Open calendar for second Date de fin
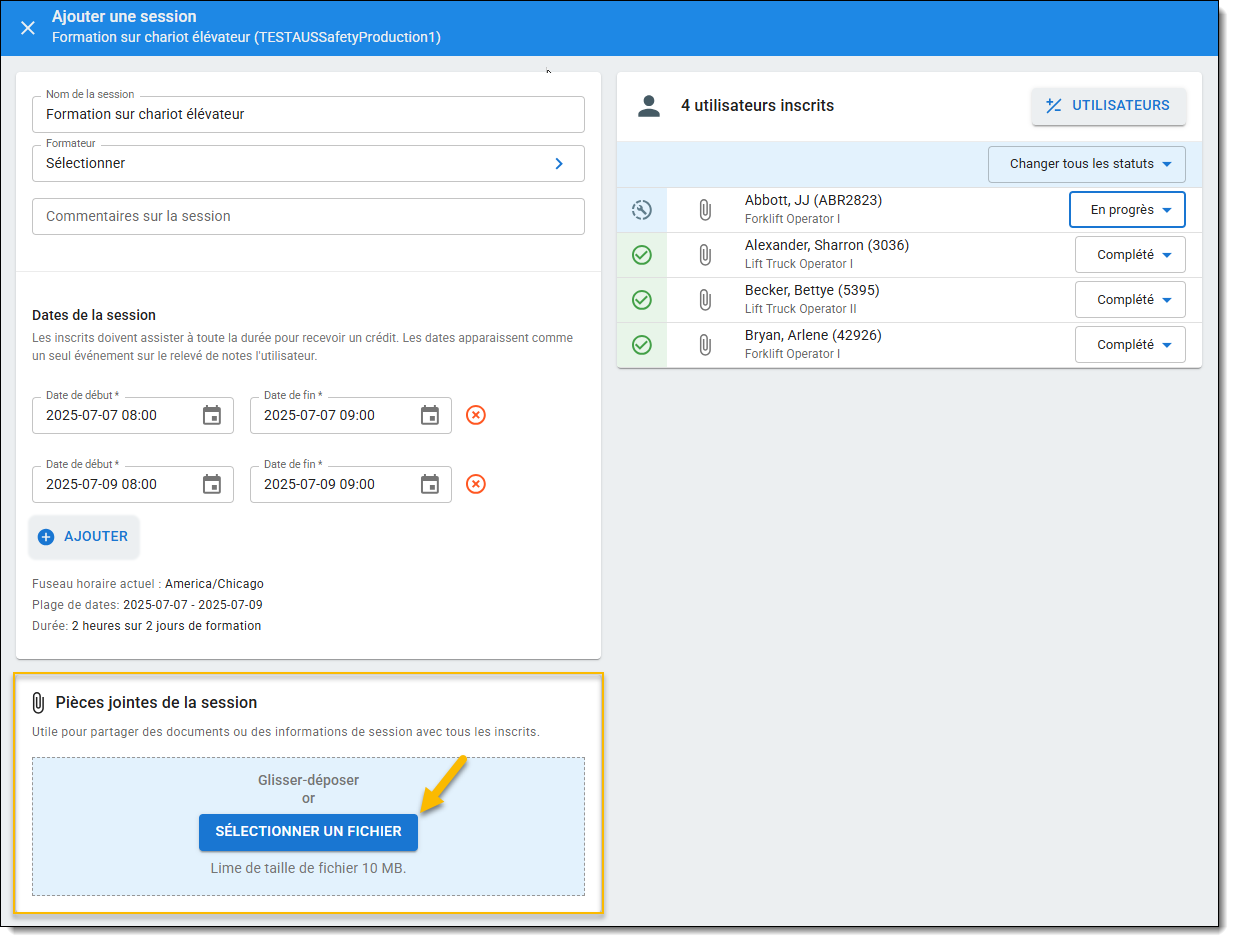Screen dimensions: 1234x942 [x=430, y=484]
